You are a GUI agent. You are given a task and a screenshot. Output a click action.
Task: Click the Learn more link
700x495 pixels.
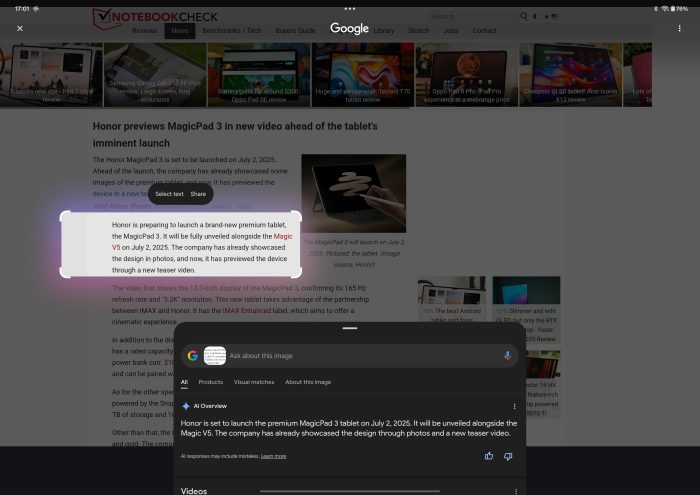click(273, 456)
